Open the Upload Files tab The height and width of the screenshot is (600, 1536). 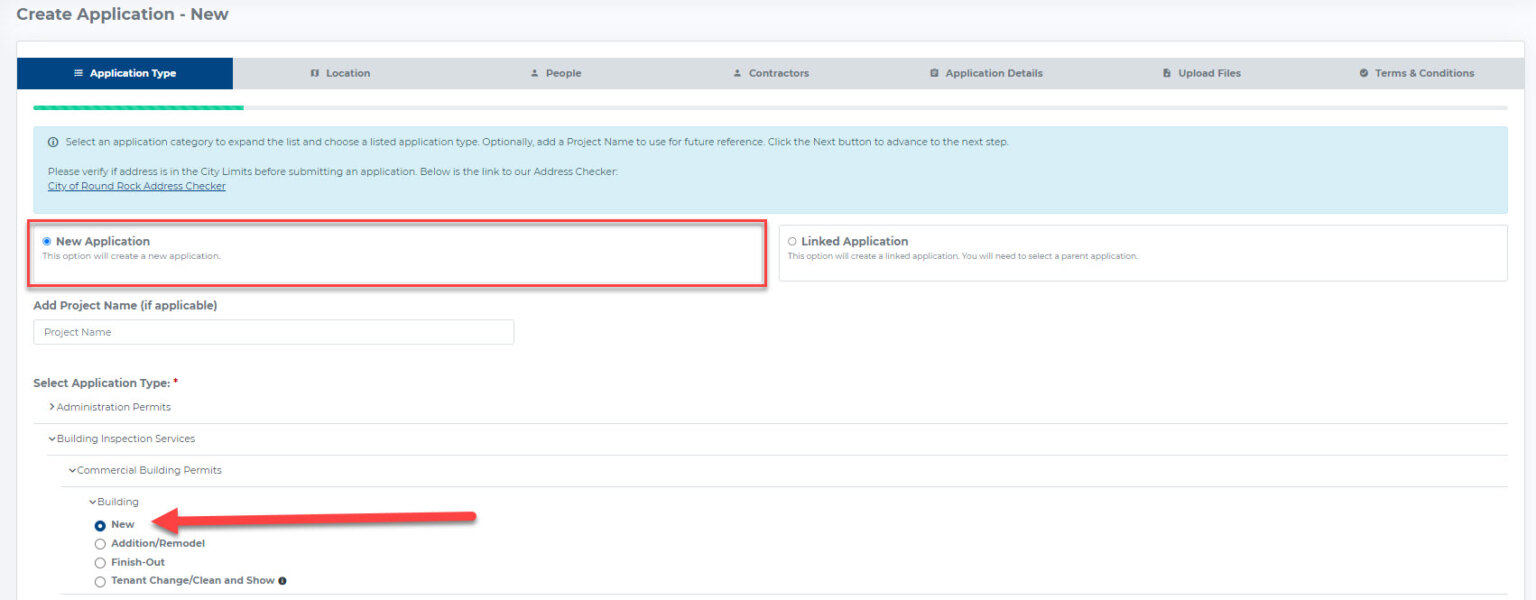click(x=1202, y=73)
